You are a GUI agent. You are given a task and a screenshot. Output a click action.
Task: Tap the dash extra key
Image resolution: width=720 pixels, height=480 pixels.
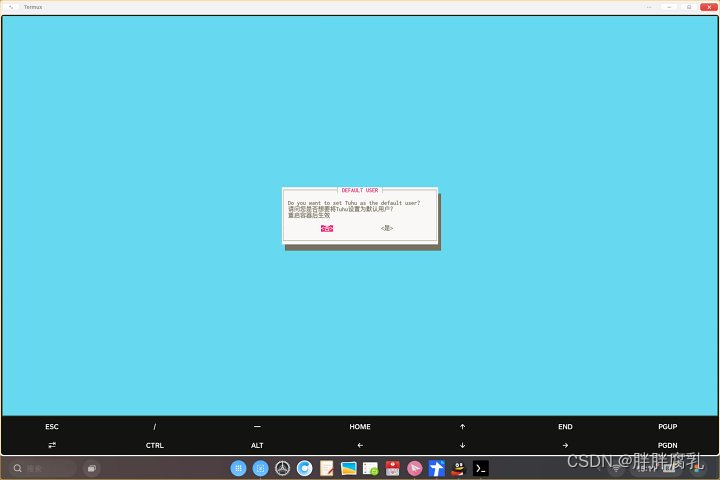pos(257,427)
